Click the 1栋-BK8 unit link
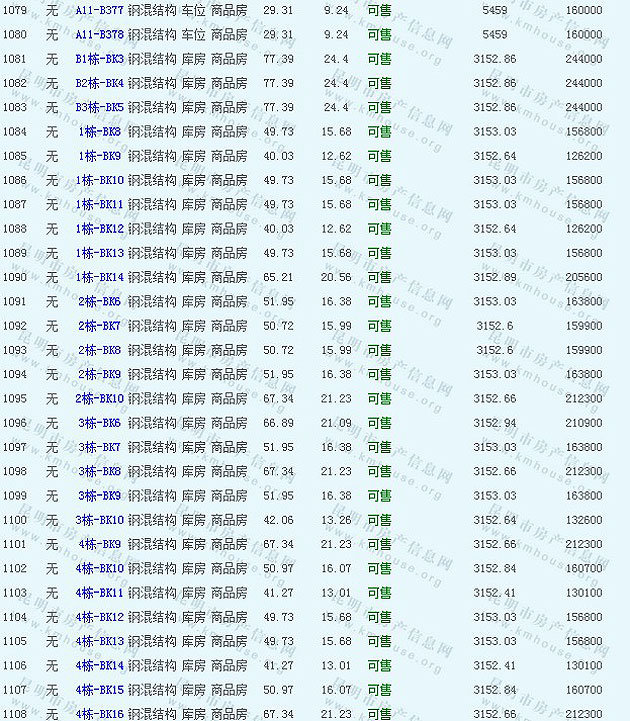 [100, 132]
